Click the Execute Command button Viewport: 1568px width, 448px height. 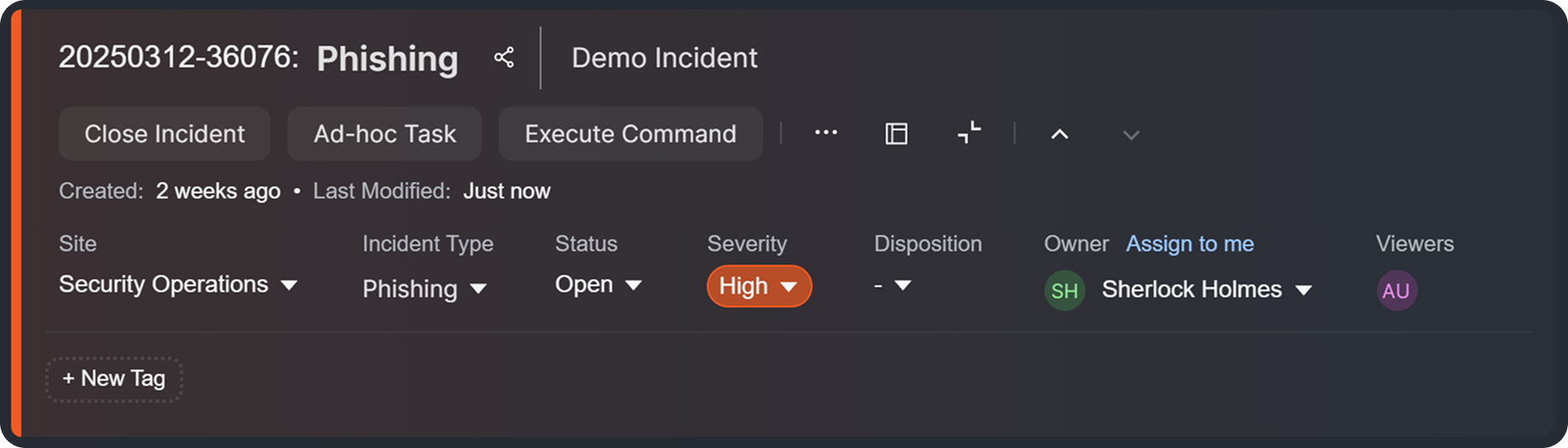(x=630, y=134)
